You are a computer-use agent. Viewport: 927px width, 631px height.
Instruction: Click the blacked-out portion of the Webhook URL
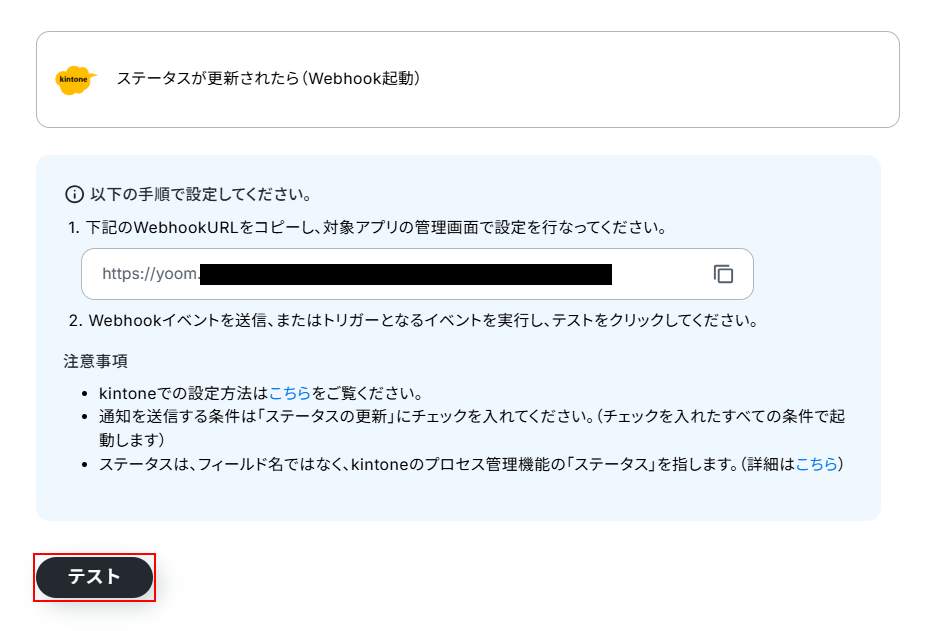[x=406, y=274]
